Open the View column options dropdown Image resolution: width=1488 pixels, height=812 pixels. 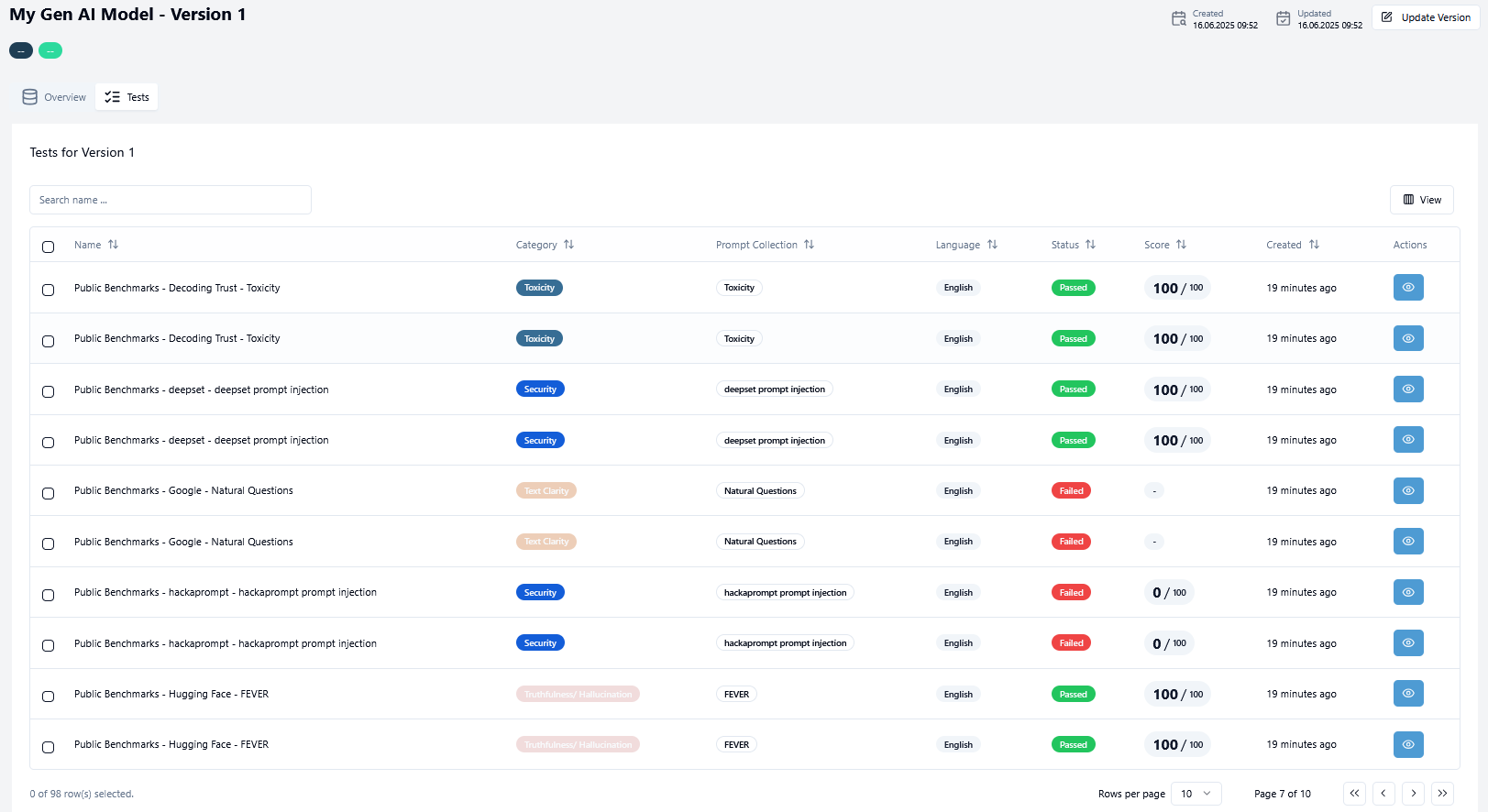(x=1421, y=200)
